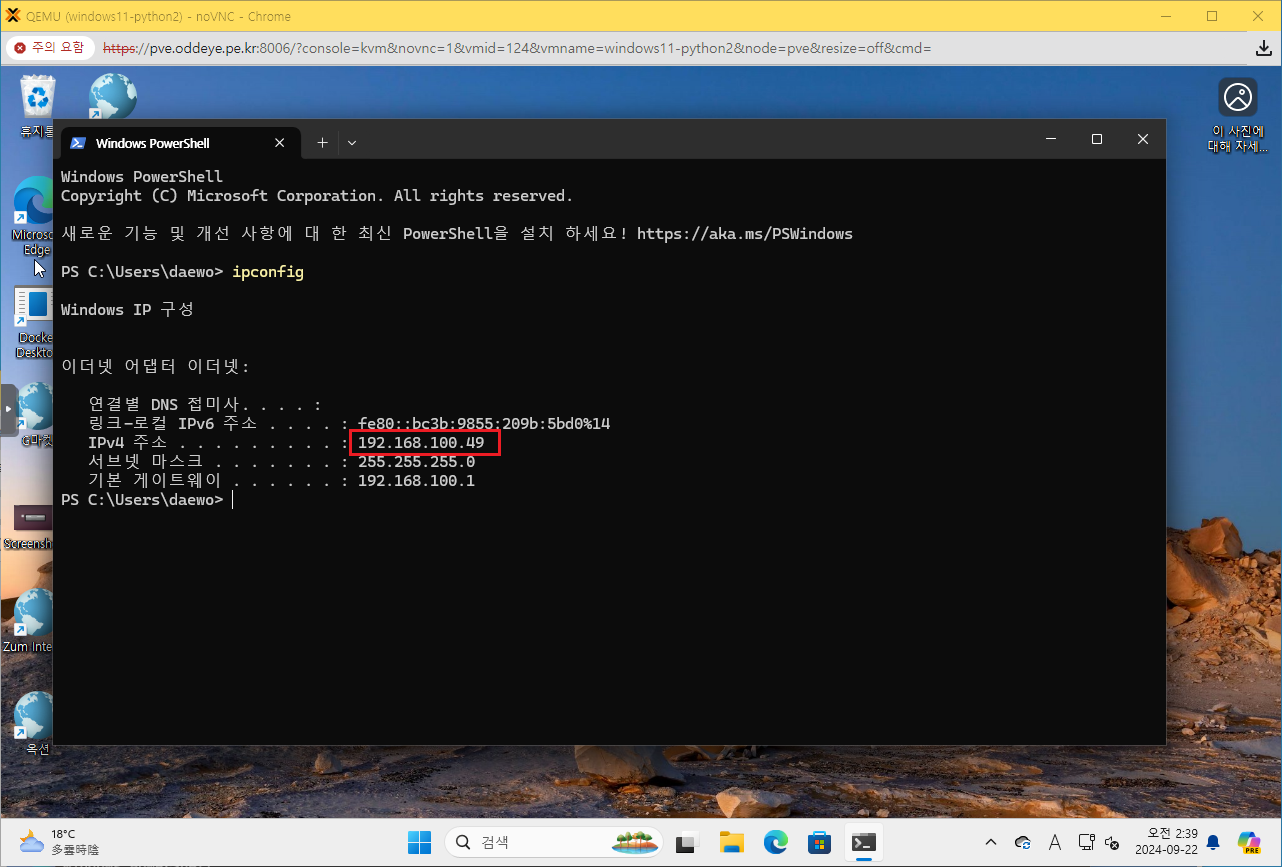Image resolution: width=1282 pixels, height=867 pixels.
Task: Click the globe shortcut icon beside Recycle Bin
Action: 112,98
